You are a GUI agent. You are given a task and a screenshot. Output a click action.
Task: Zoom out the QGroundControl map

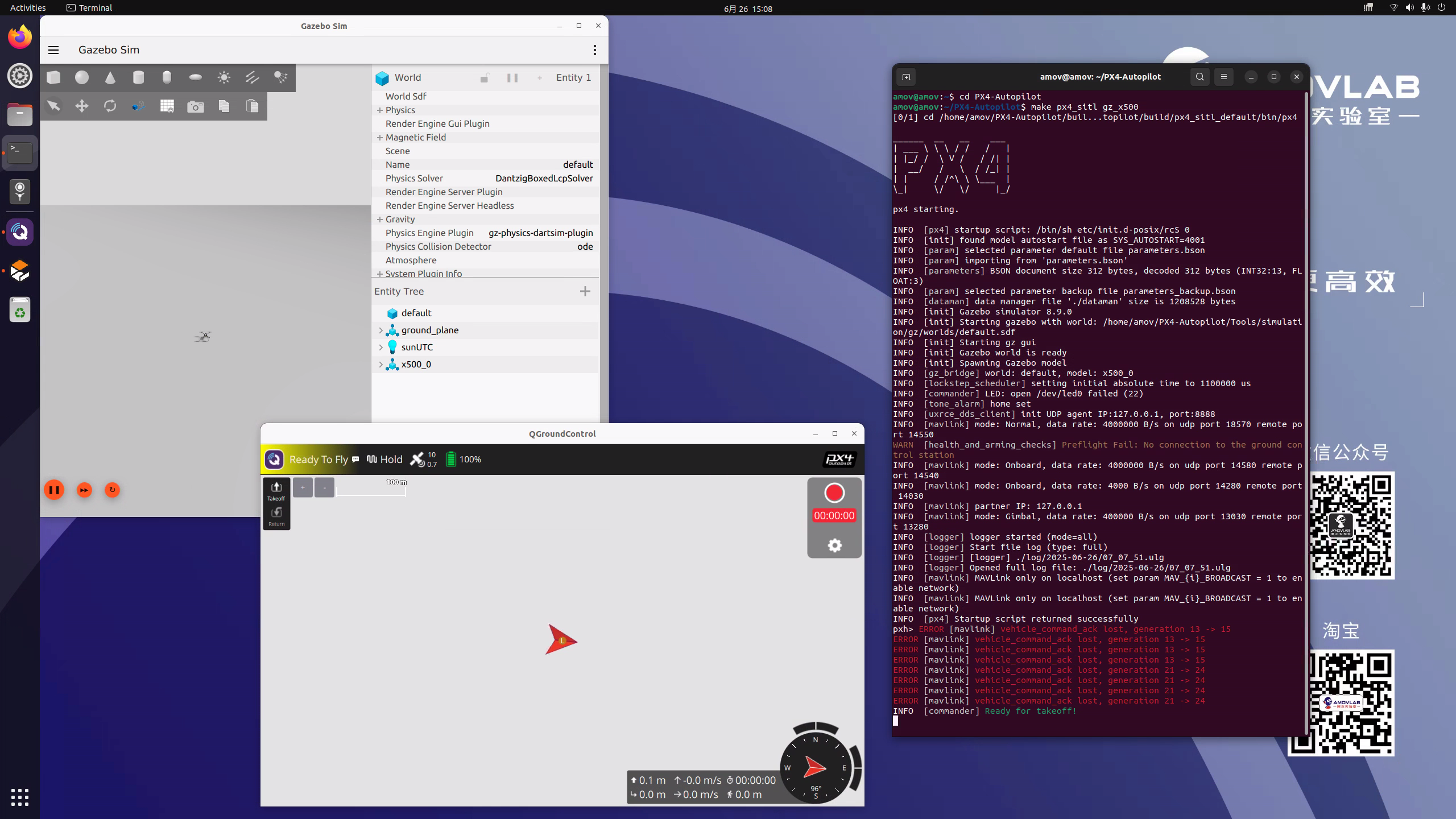(325, 487)
